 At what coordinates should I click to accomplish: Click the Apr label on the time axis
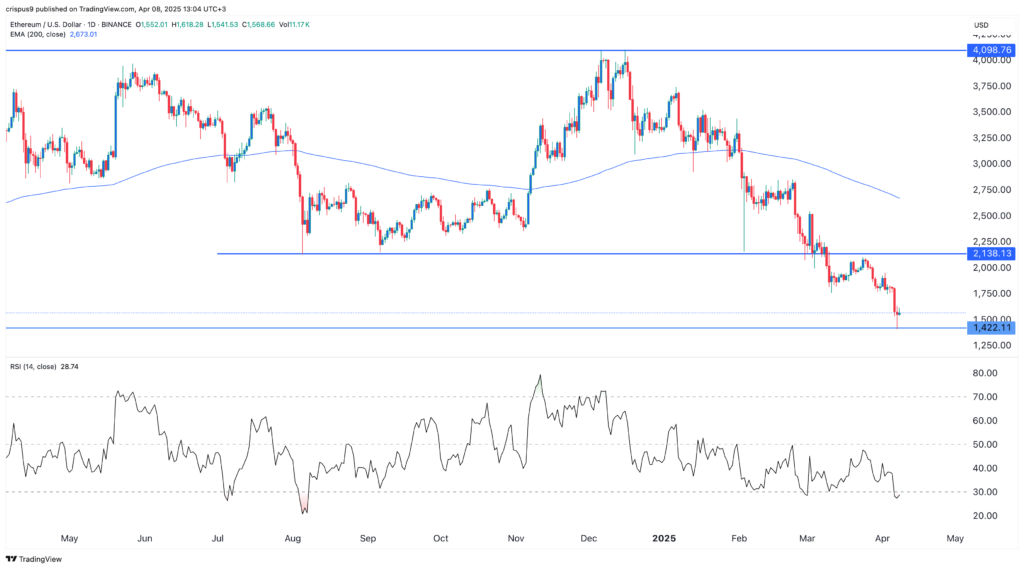coord(883,538)
